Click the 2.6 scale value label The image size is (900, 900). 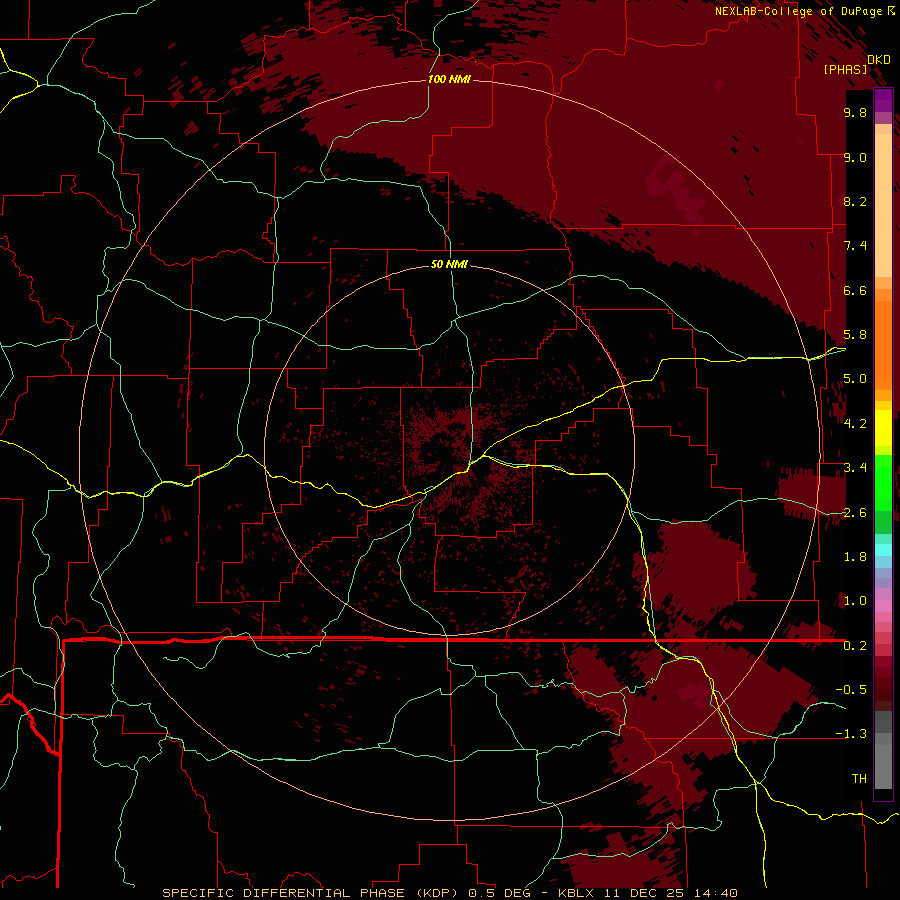tap(855, 513)
